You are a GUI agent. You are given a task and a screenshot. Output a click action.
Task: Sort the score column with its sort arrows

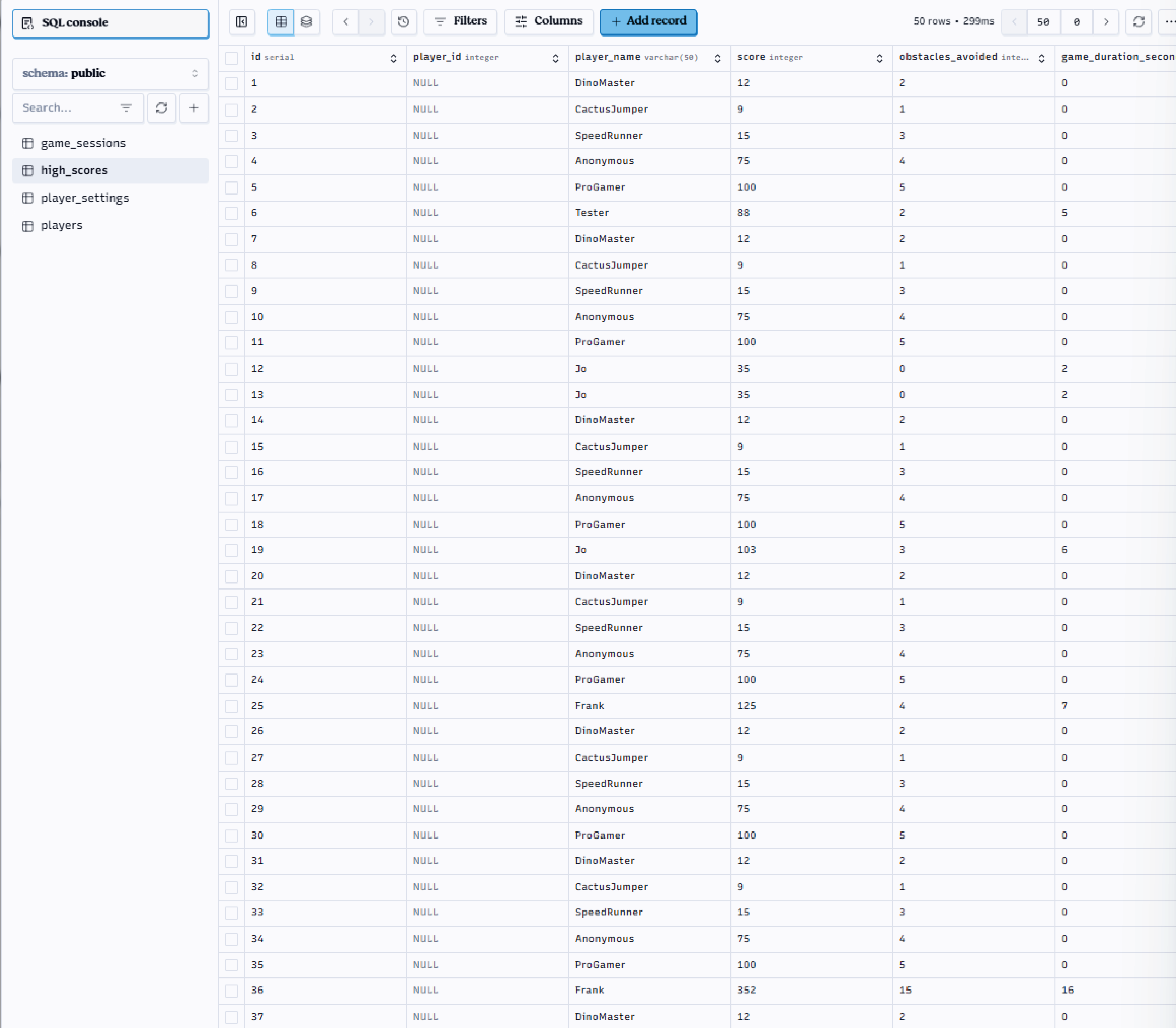click(881, 58)
